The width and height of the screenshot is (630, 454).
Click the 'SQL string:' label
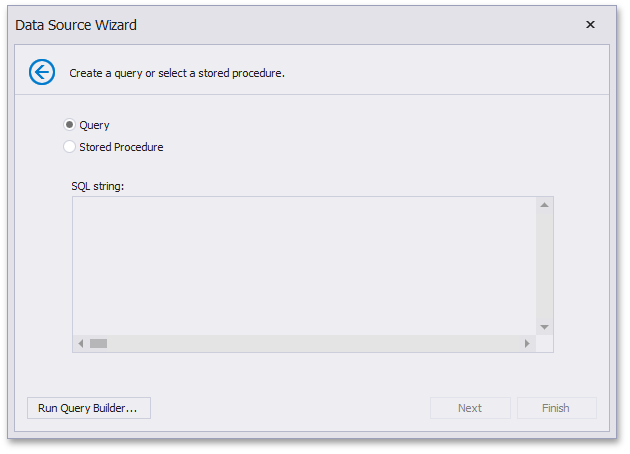coord(97,186)
